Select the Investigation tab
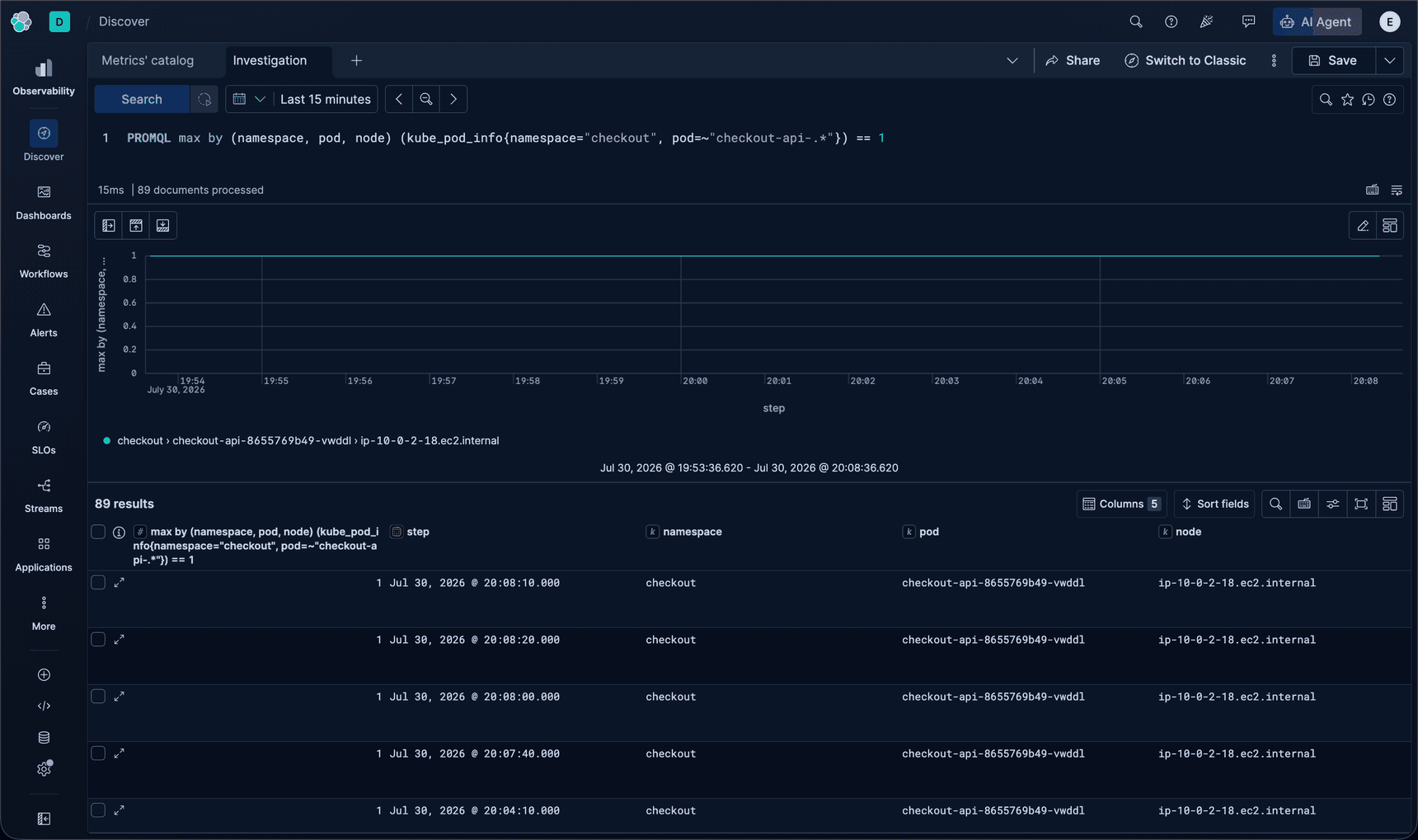The image size is (1418, 840). [x=270, y=60]
